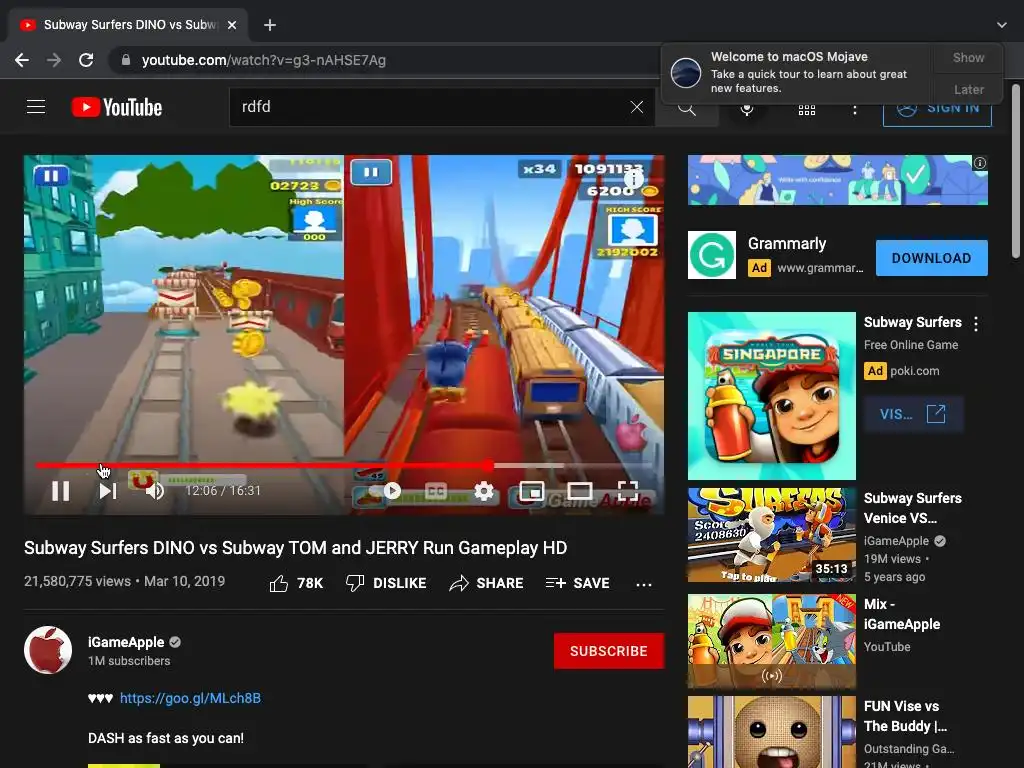Screen dimensions: 1024x768
Task: Click the ad info icon on banner
Action: [x=980, y=163]
